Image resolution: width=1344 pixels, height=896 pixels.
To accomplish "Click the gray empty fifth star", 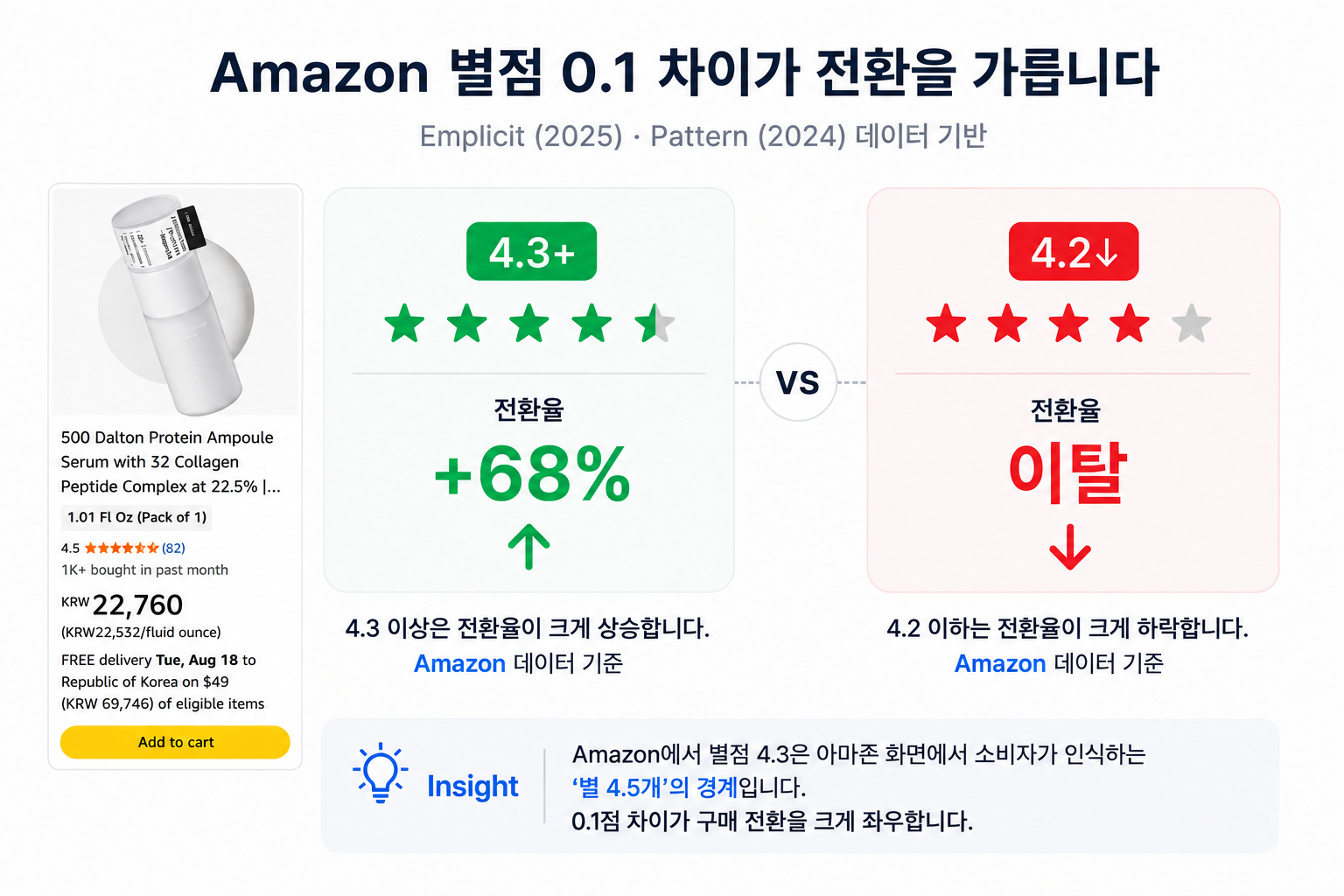I will [1192, 324].
